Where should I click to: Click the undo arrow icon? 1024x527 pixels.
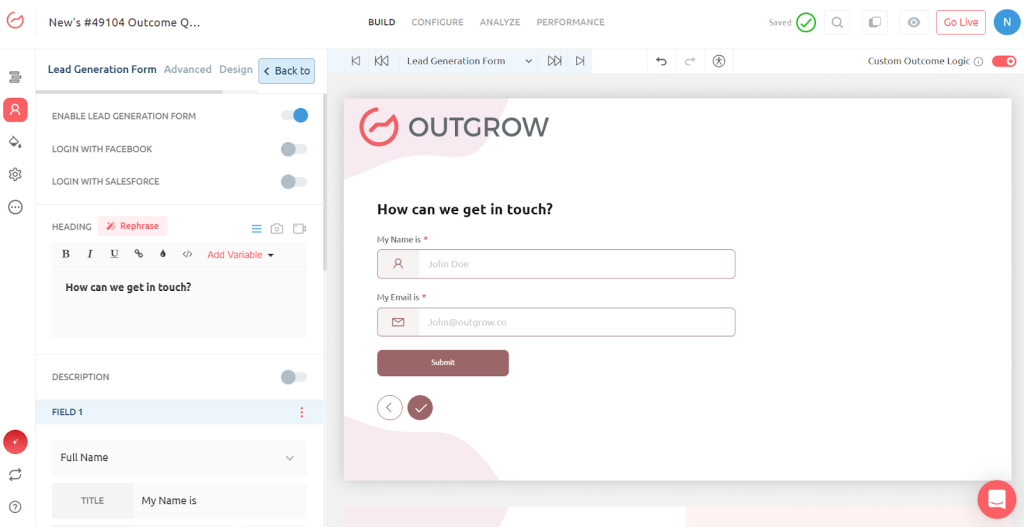click(x=661, y=61)
